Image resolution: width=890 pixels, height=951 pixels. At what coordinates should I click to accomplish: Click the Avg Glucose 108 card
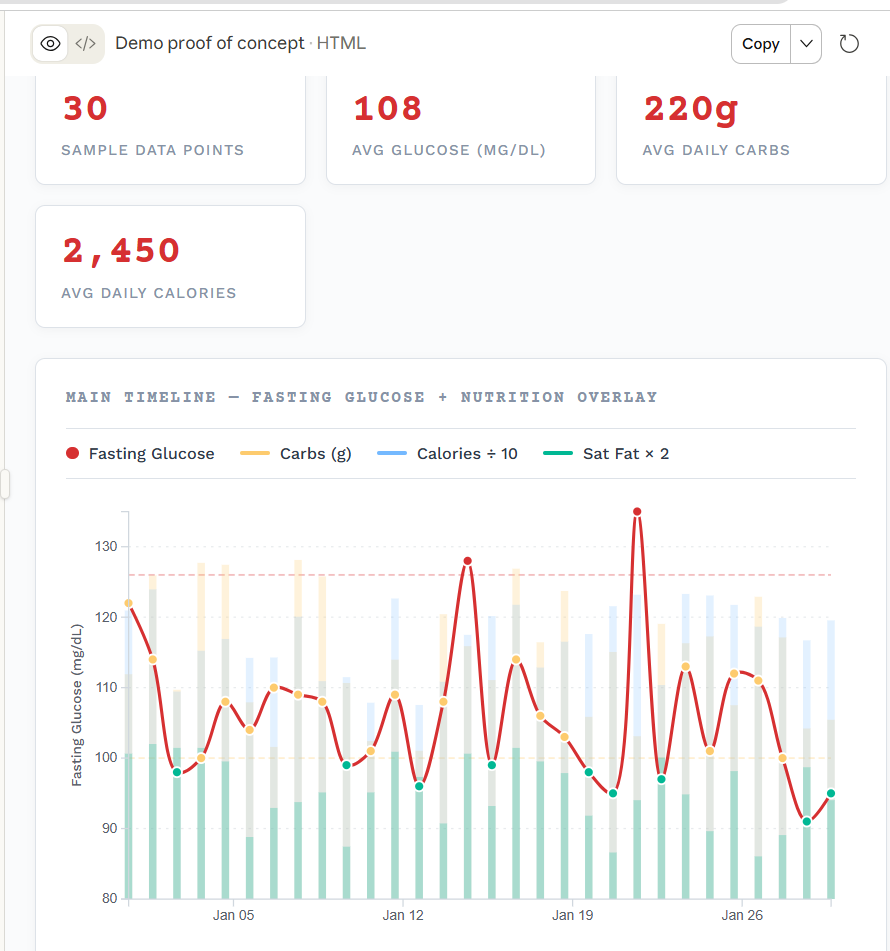pyautogui.click(x=460, y=128)
